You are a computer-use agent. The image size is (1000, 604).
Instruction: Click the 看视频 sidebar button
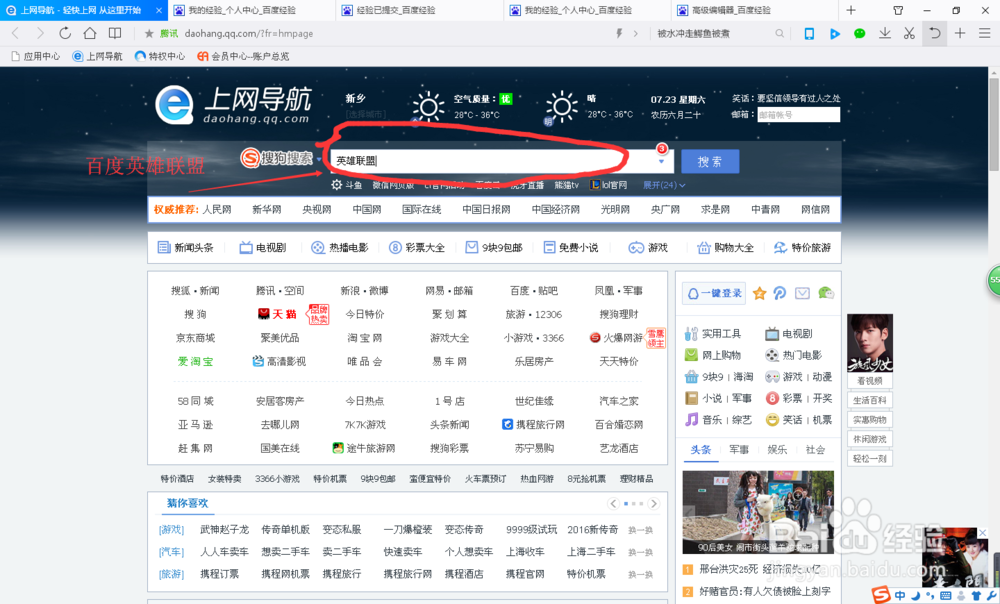(x=870, y=381)
